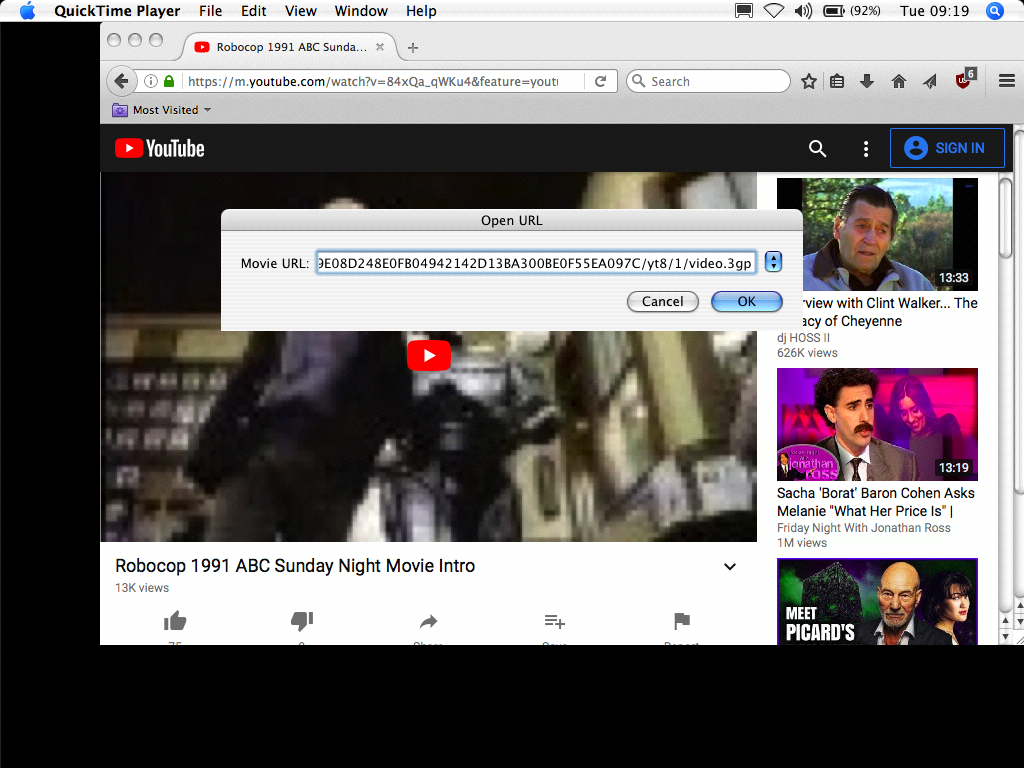Play the video with red play button

coord(428,355)
